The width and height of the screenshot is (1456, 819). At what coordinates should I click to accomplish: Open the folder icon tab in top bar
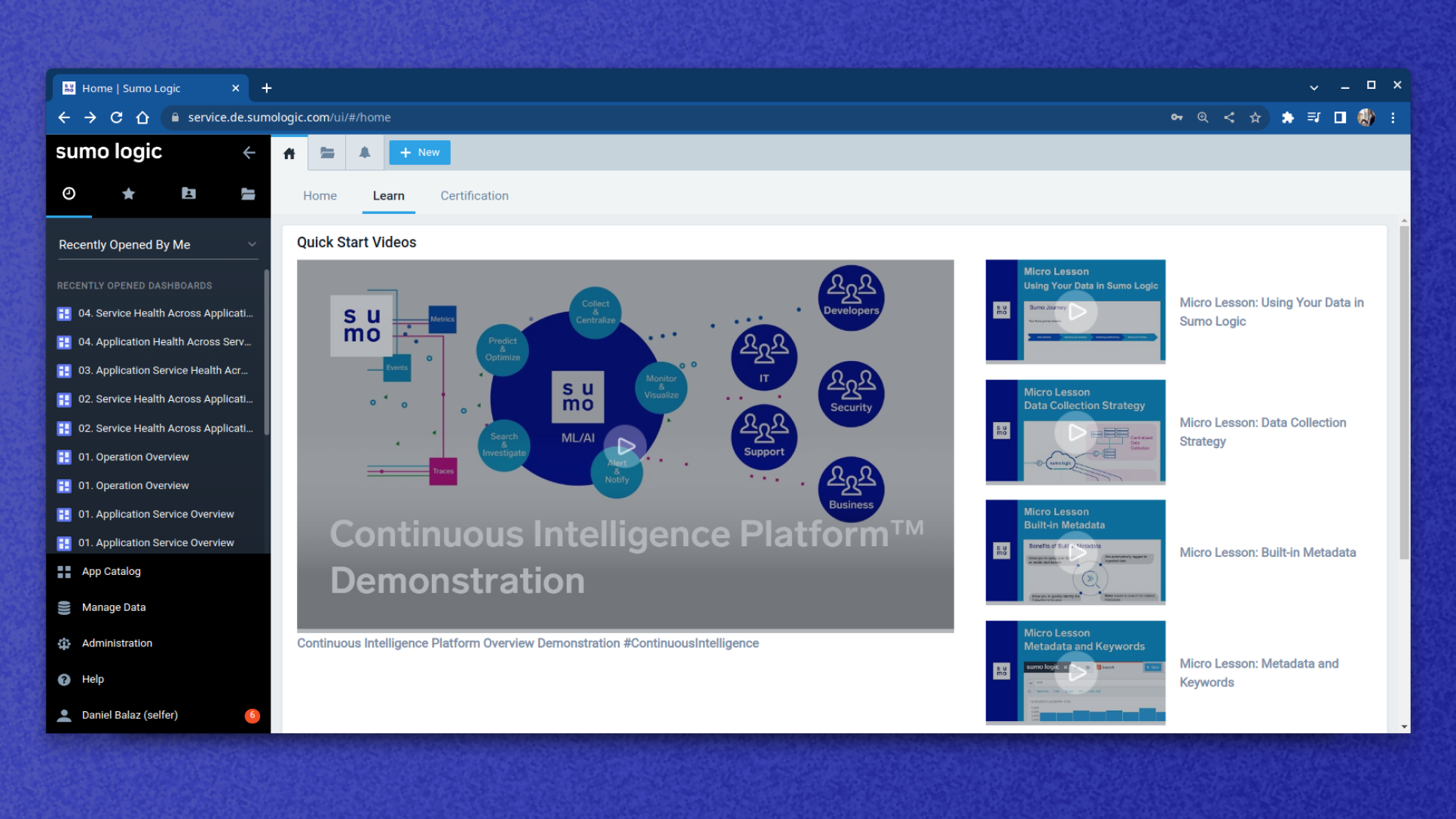pos(327,153)
